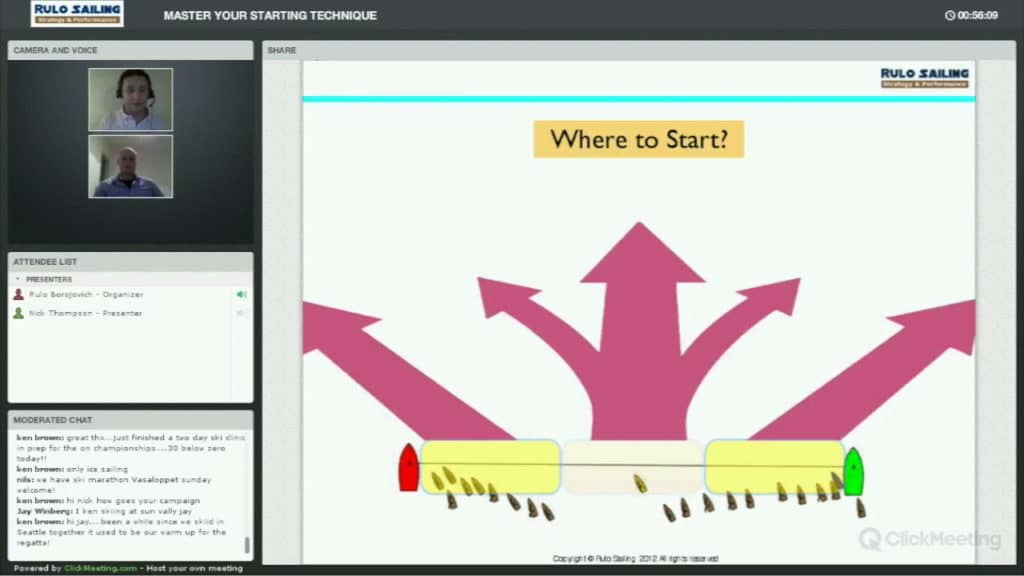Image resolution: width=1024 pixels, height=576 pixels.
Task: Click the left yellow starting zone
Action: [489, 466]
